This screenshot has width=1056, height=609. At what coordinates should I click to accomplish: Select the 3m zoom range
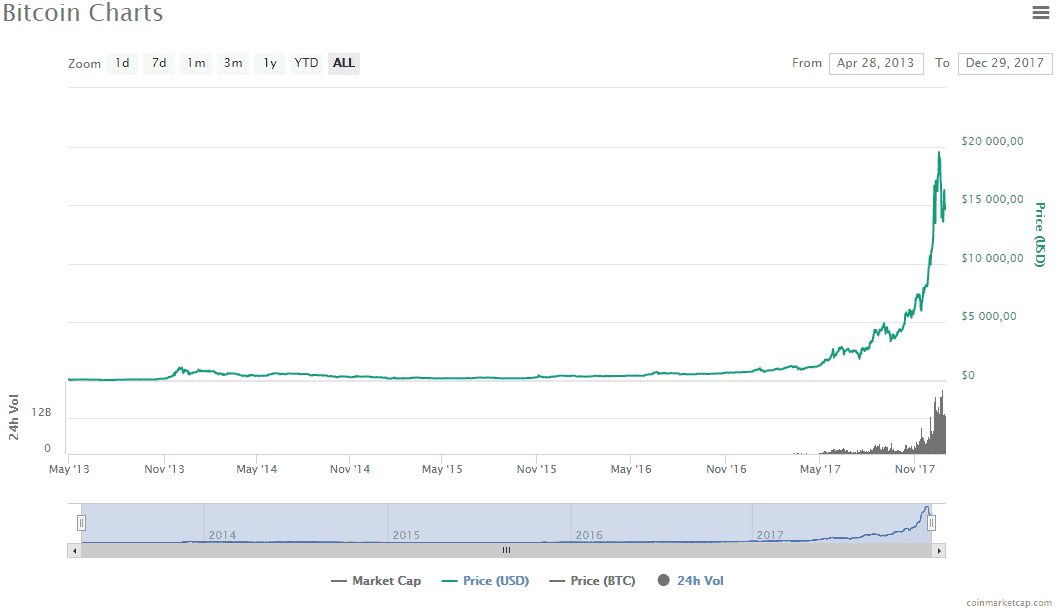(233, 63)
